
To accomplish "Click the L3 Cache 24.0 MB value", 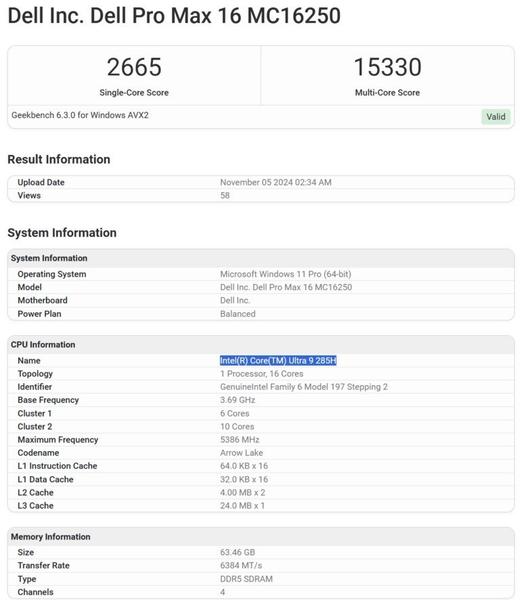I will pyautogui.click(x=242, y=505).
